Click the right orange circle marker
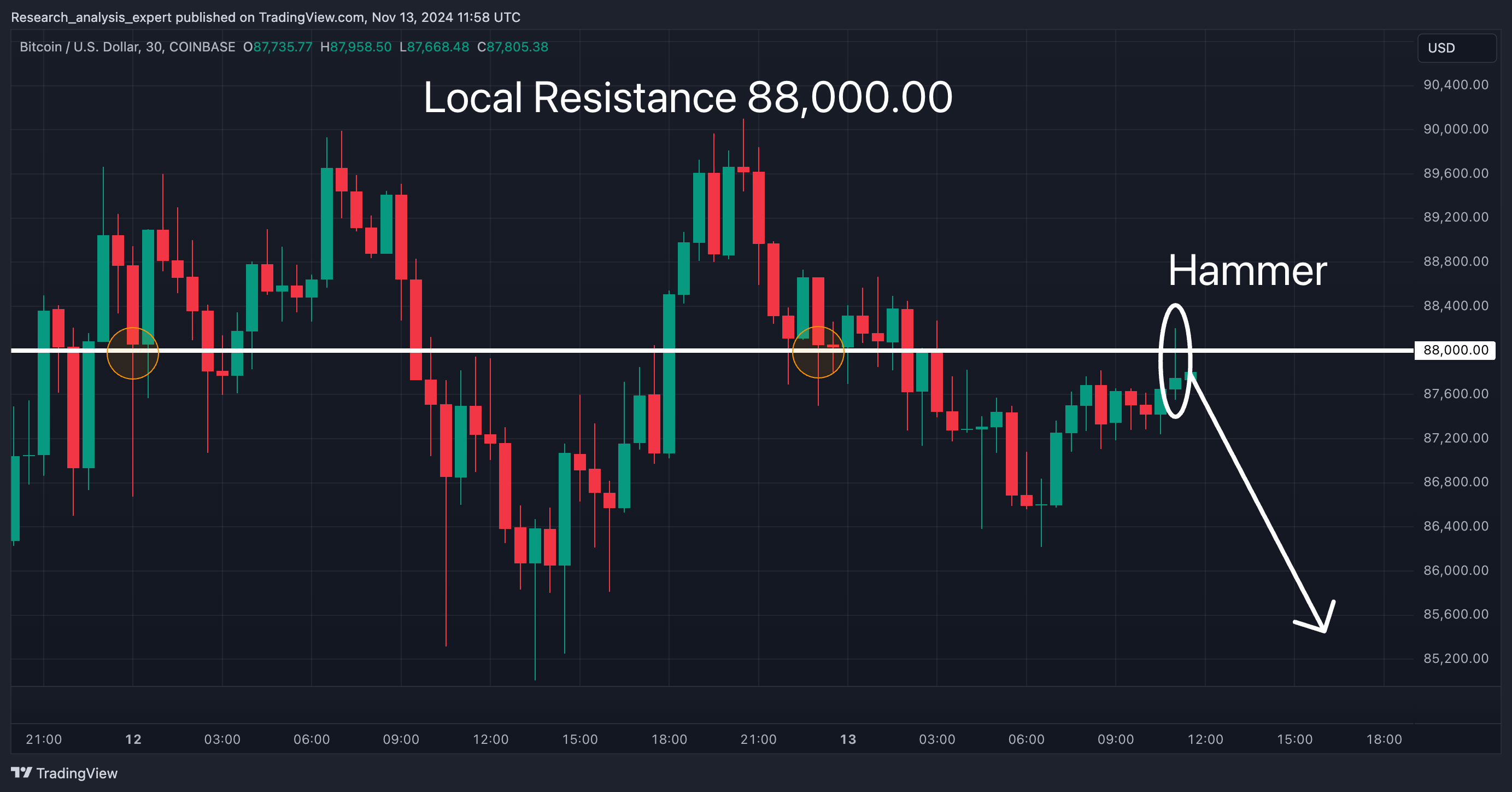Screen dimensions: 1512x792 (x=818, y=352)
